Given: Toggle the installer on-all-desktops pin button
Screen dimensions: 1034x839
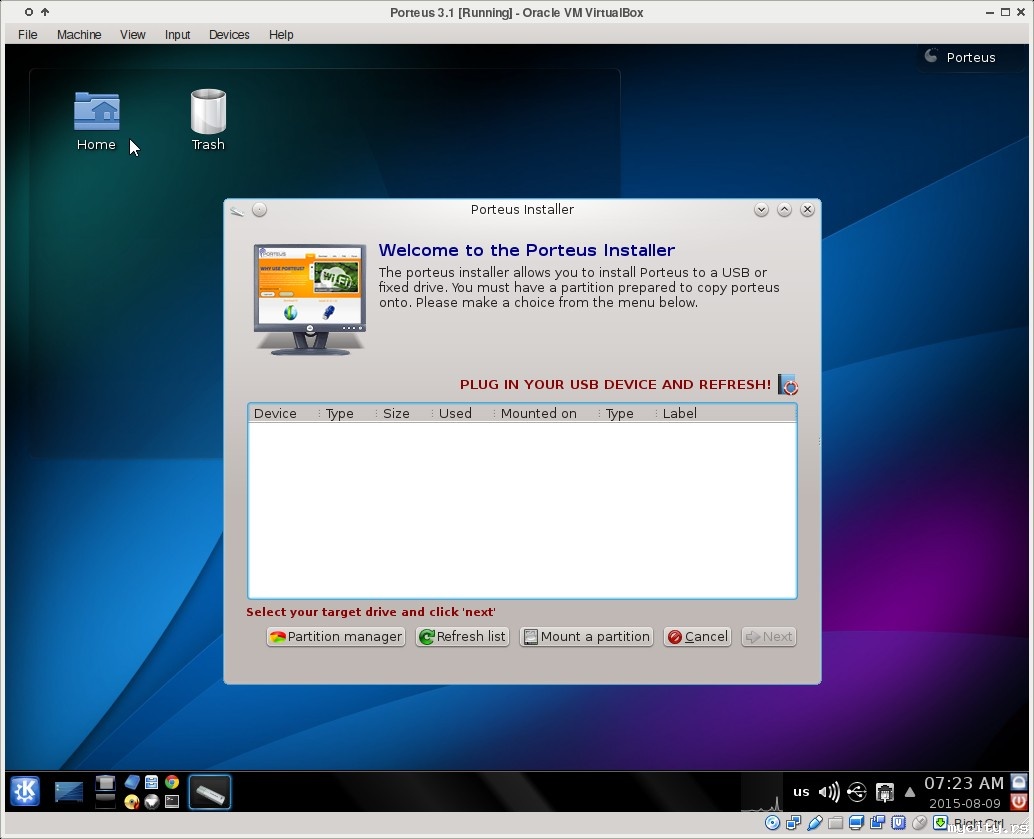Looking at the screenshot, I should point(260,210).
